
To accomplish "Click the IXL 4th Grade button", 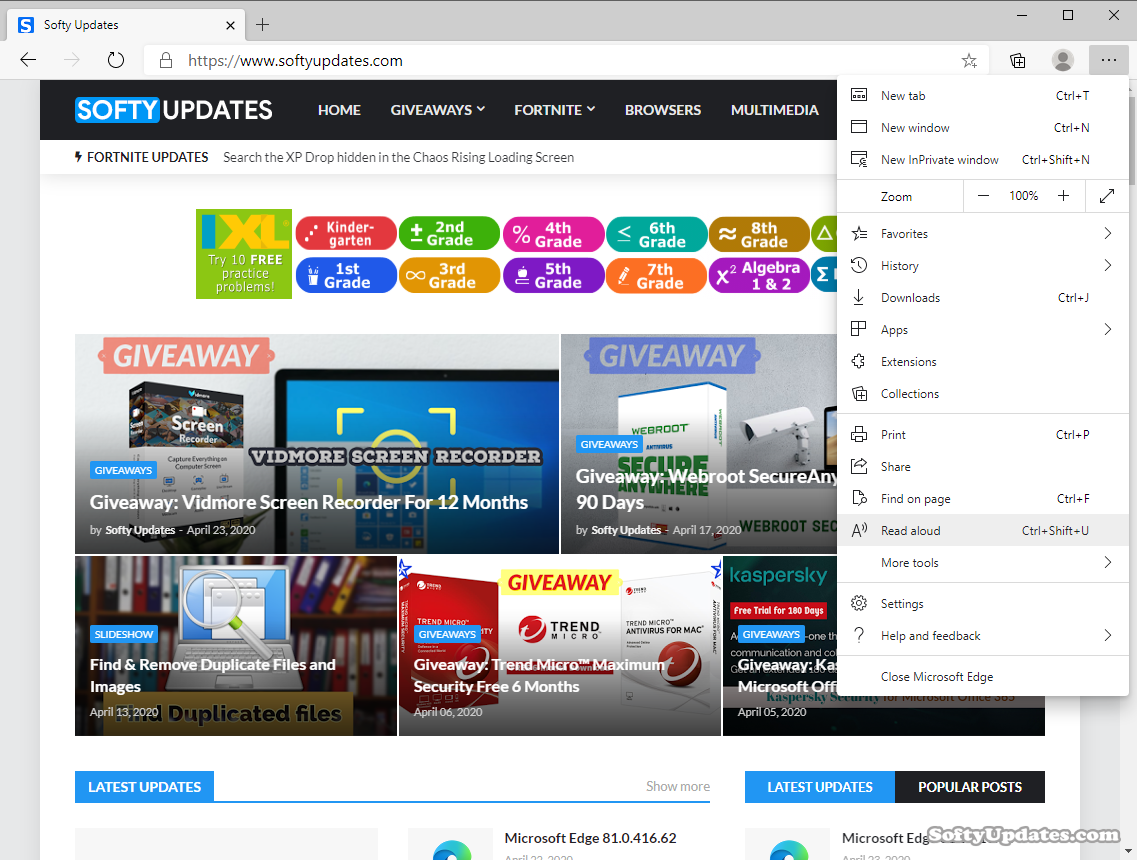I will 553,233.
